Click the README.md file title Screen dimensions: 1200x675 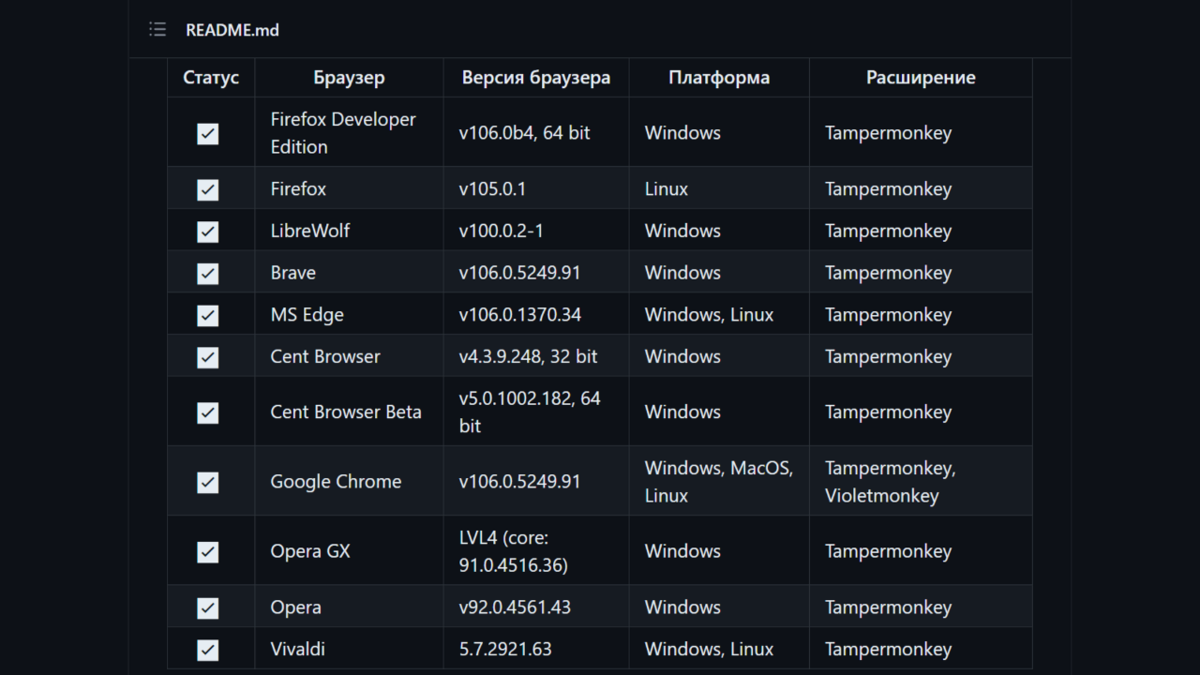232,30
